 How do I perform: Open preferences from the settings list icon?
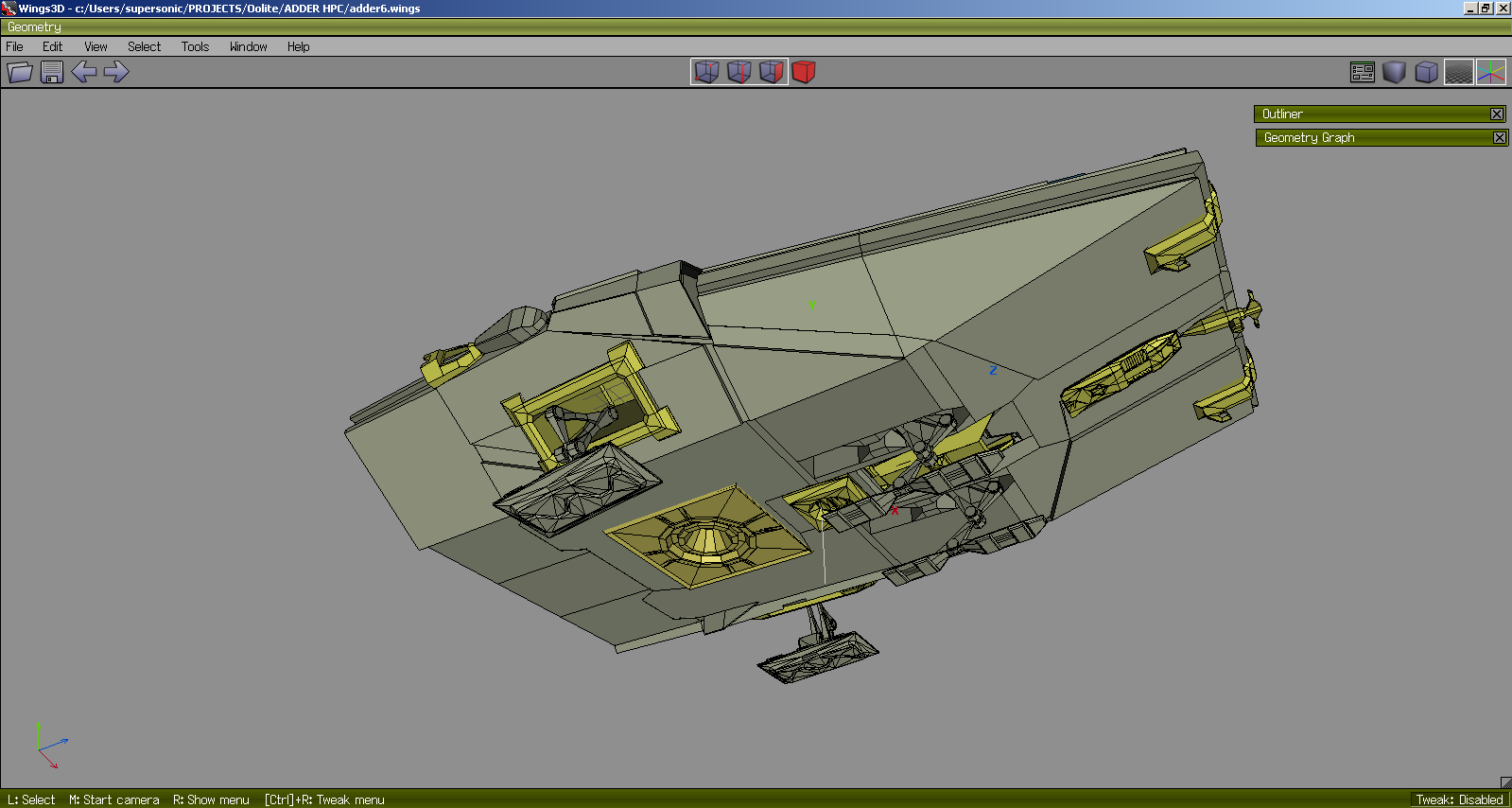(1363, 72)
